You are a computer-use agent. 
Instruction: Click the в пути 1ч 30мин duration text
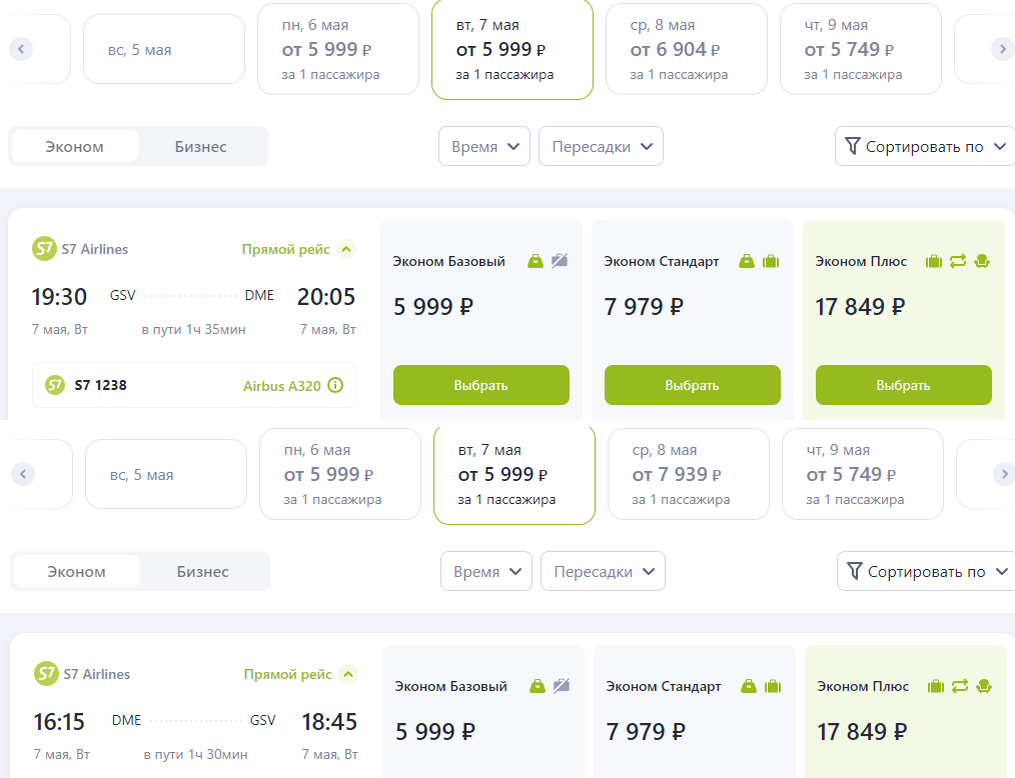[195, 754]
